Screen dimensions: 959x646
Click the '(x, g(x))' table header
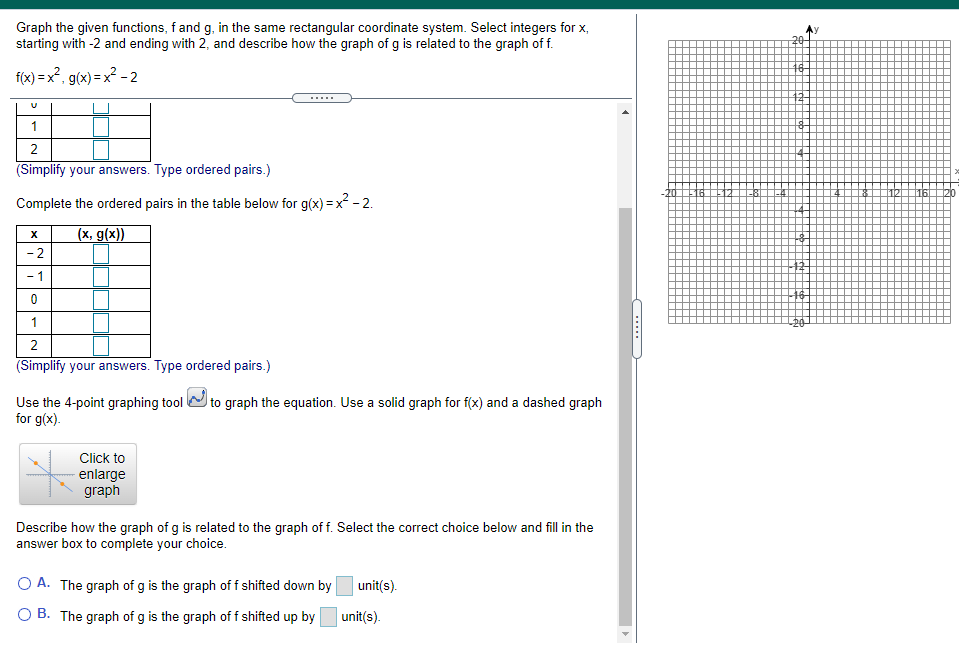pyautogui.click(x=101, y=234)
